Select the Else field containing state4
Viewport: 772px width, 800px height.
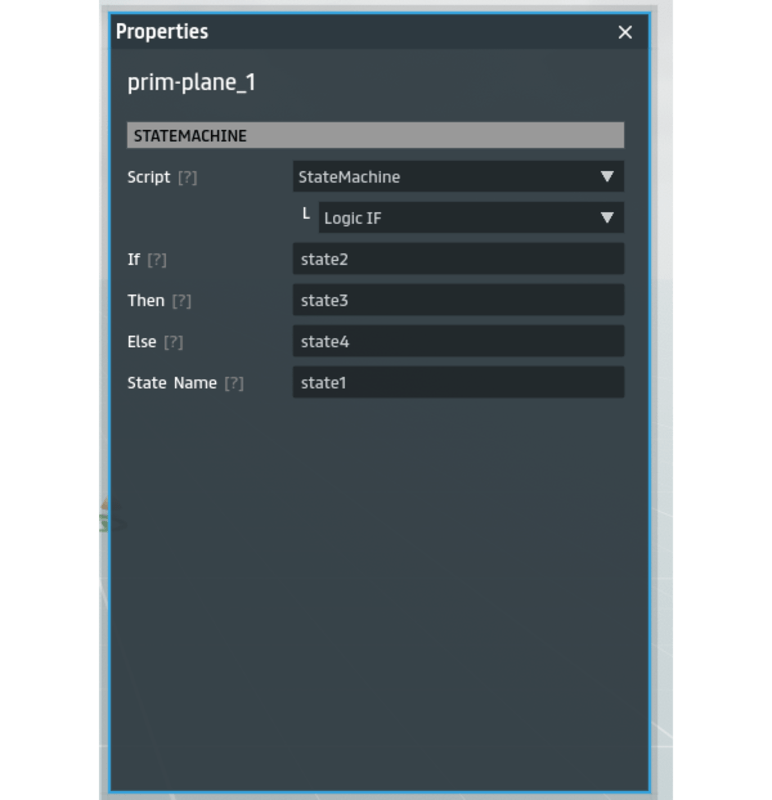coord(458,342)
